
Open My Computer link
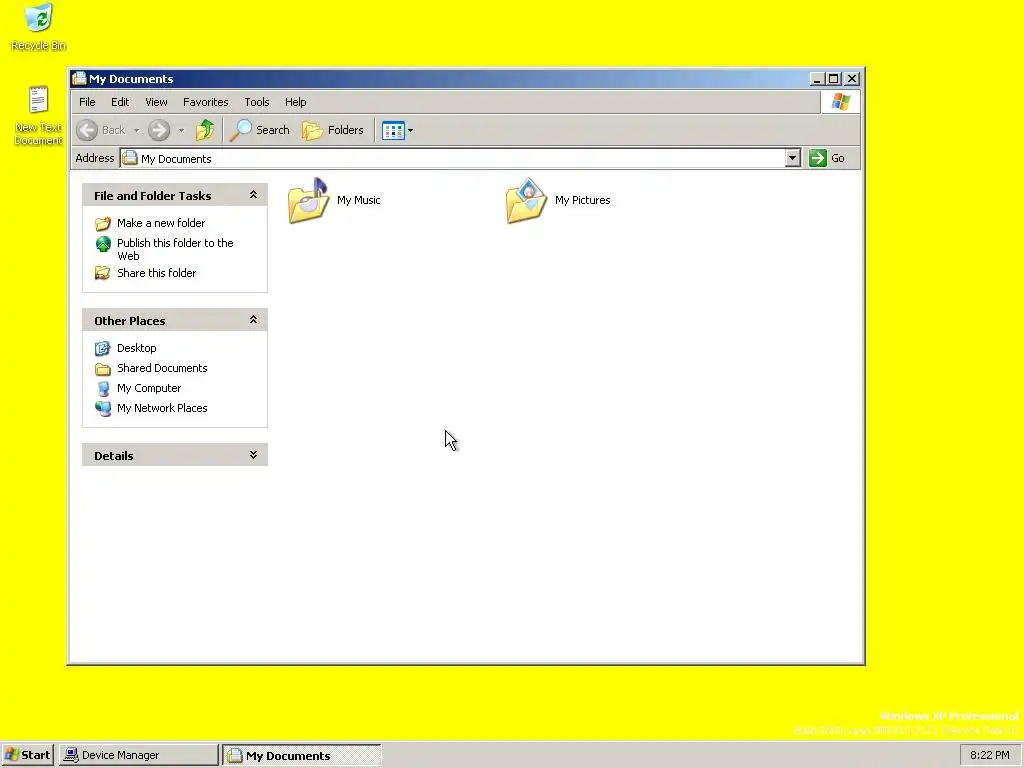pyautogui.click(x=149, y=388)
